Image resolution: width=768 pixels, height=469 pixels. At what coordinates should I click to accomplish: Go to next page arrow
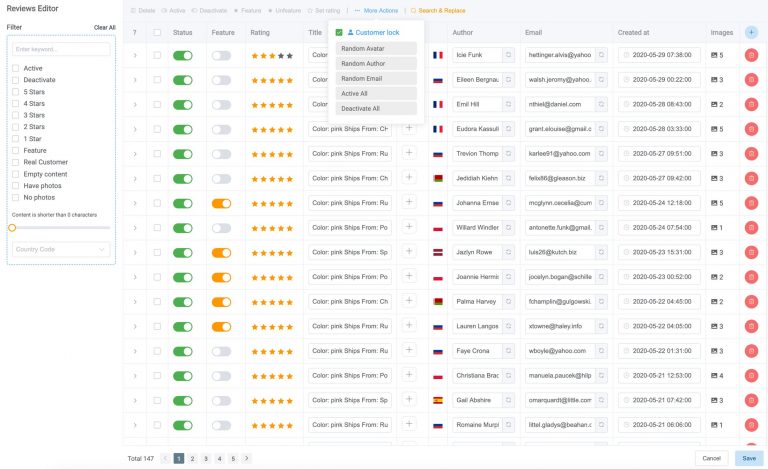[x=246, y=458]
